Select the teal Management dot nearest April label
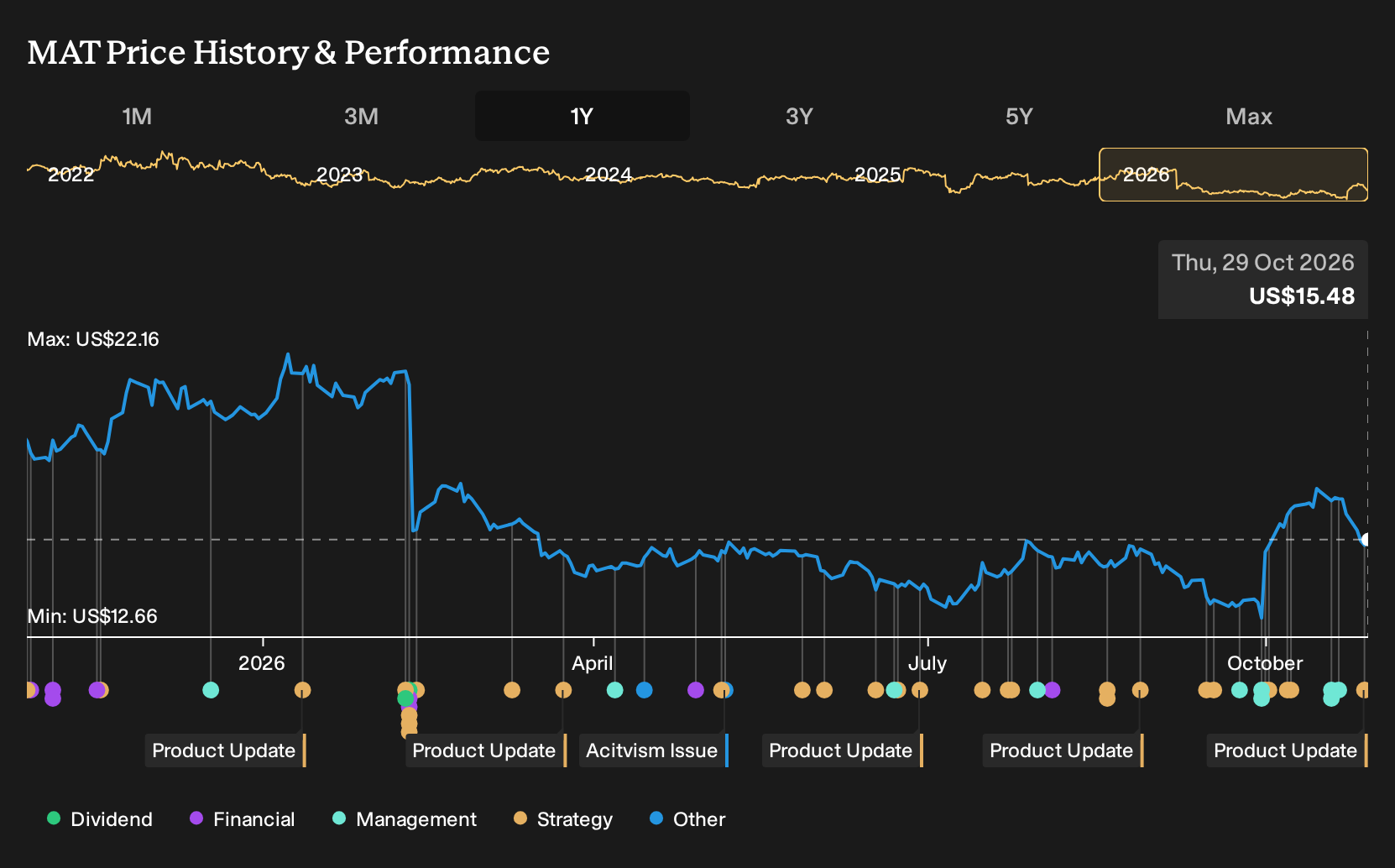1395x868 pixels. point(615,690)
